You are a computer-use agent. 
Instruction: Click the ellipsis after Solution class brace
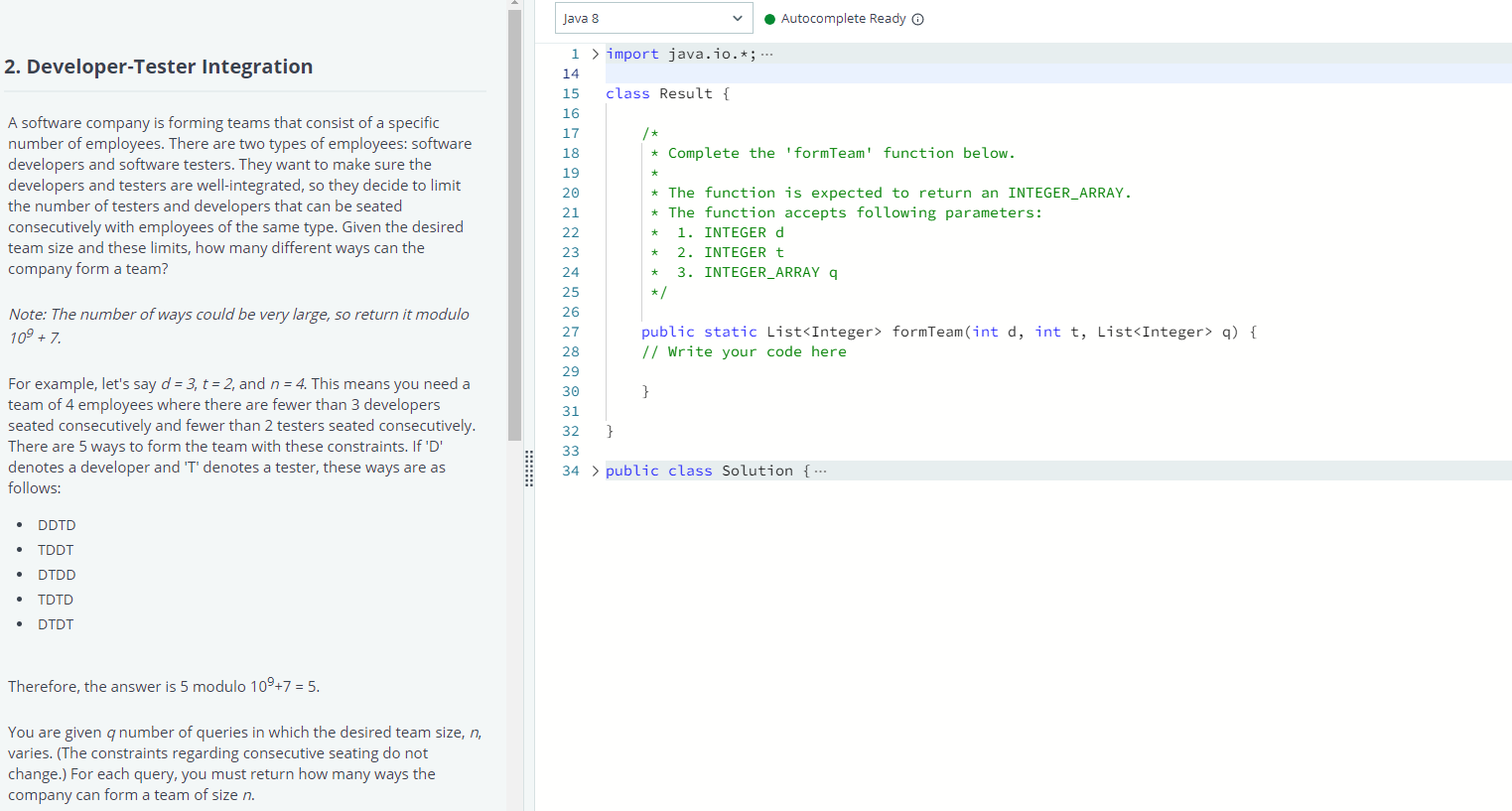click(x=820, y=471)
